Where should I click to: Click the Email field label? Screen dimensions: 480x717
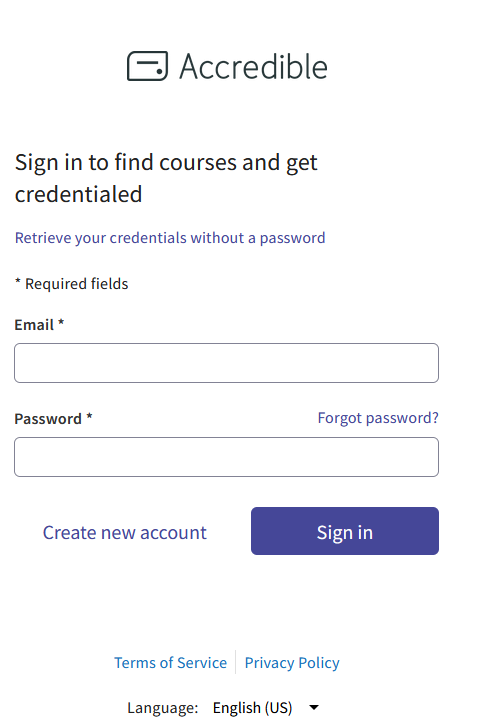(x=34, y=325)
